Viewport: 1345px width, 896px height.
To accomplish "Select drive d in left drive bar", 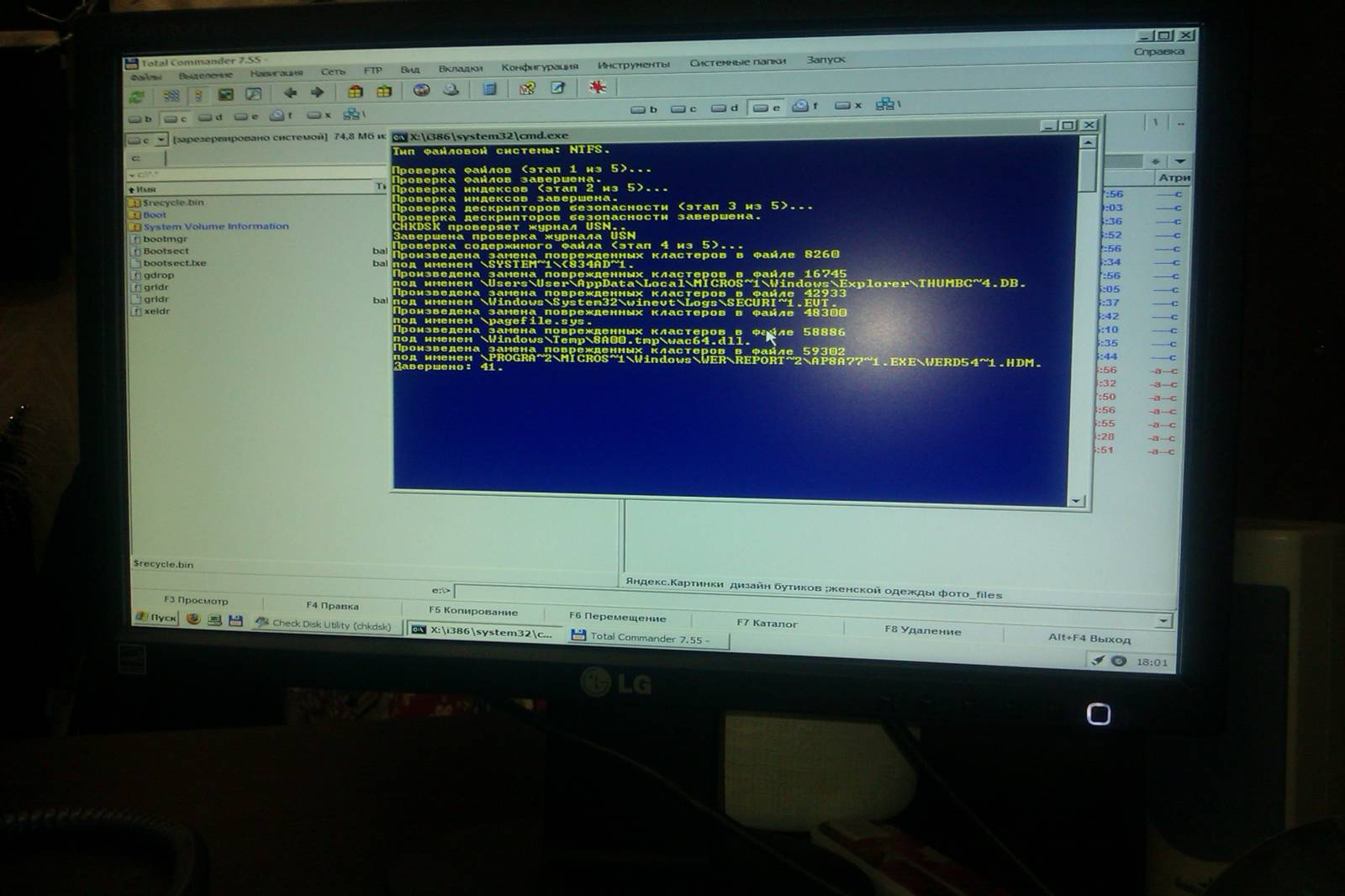I will [211, 118].
